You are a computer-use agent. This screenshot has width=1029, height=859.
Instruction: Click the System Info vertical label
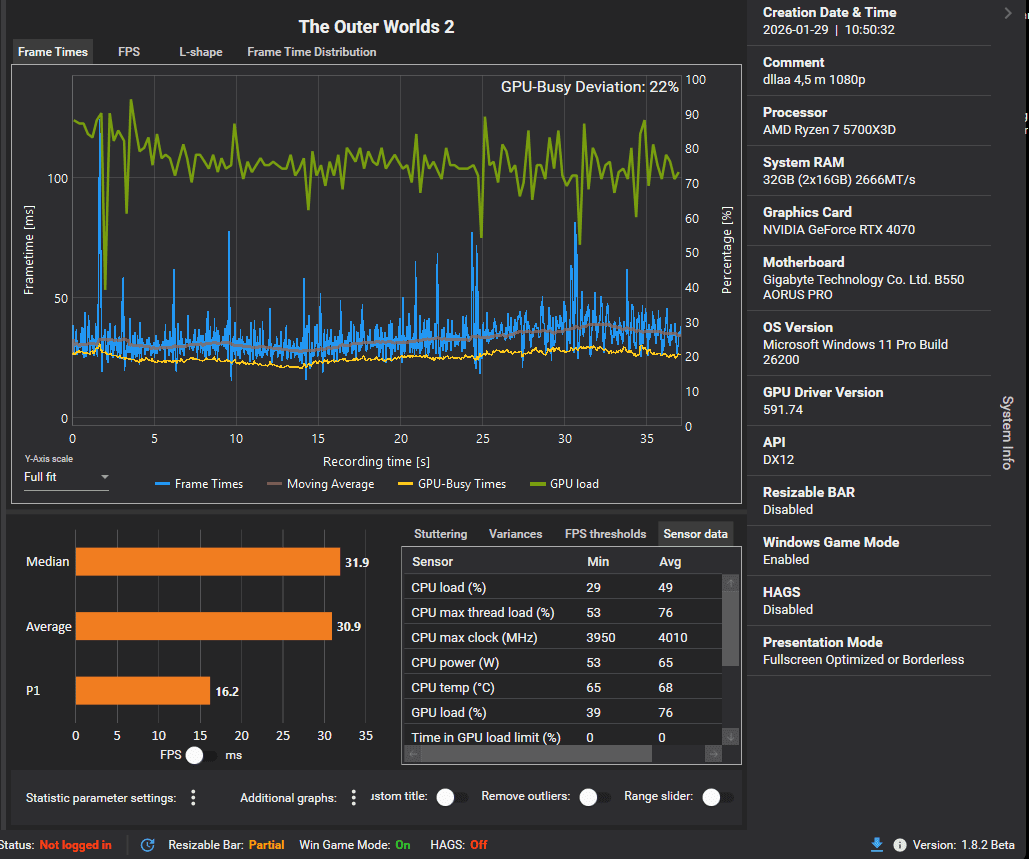tap(1007, 432)
